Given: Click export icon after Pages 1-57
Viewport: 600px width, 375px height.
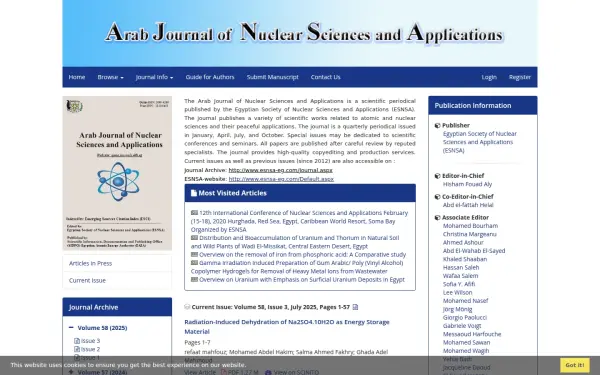Looking at the screenshot, I should point(355,307).
